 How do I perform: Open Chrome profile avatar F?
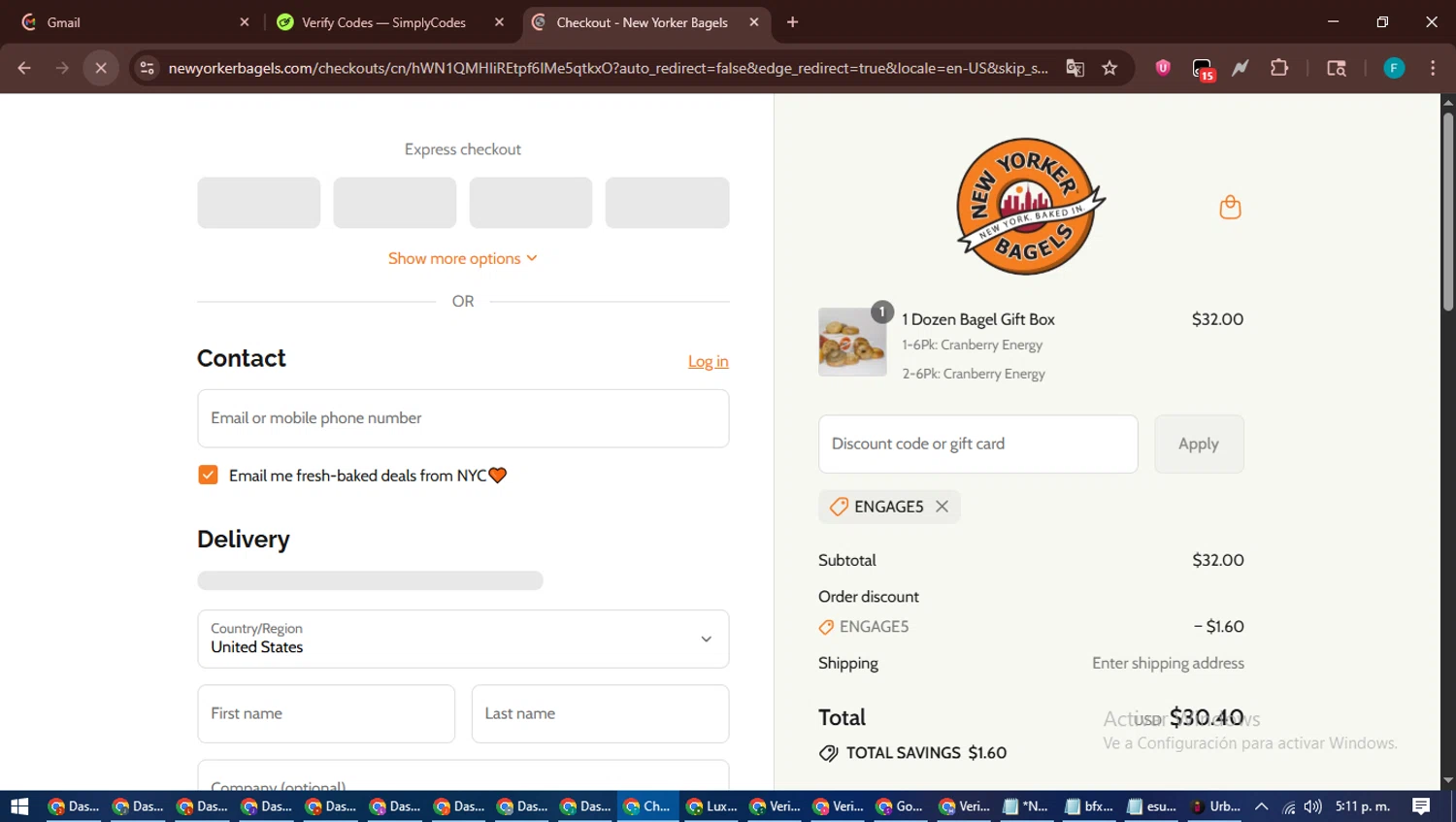1394,68
